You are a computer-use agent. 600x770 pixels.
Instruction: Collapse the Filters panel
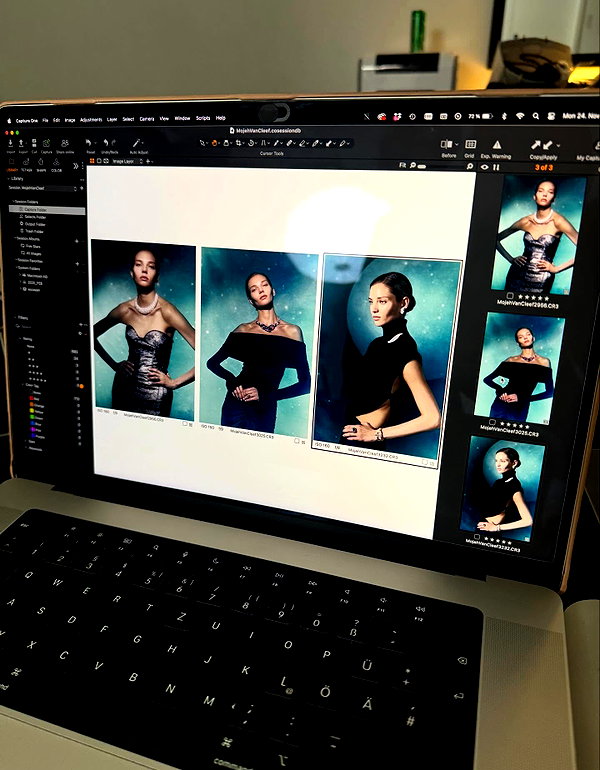click(x=15, y=317)
